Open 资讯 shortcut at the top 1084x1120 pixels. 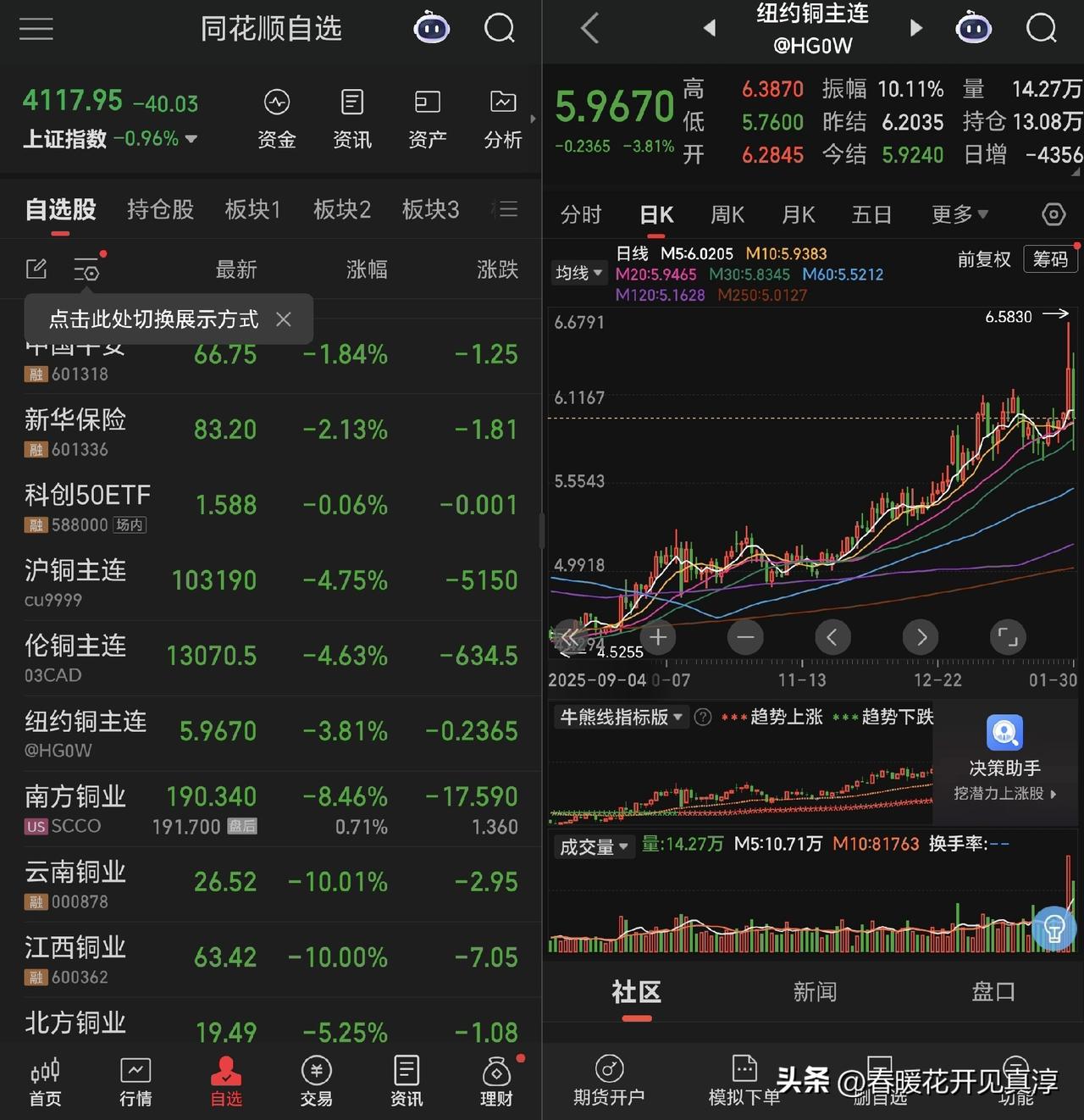[x=352, y=119]
